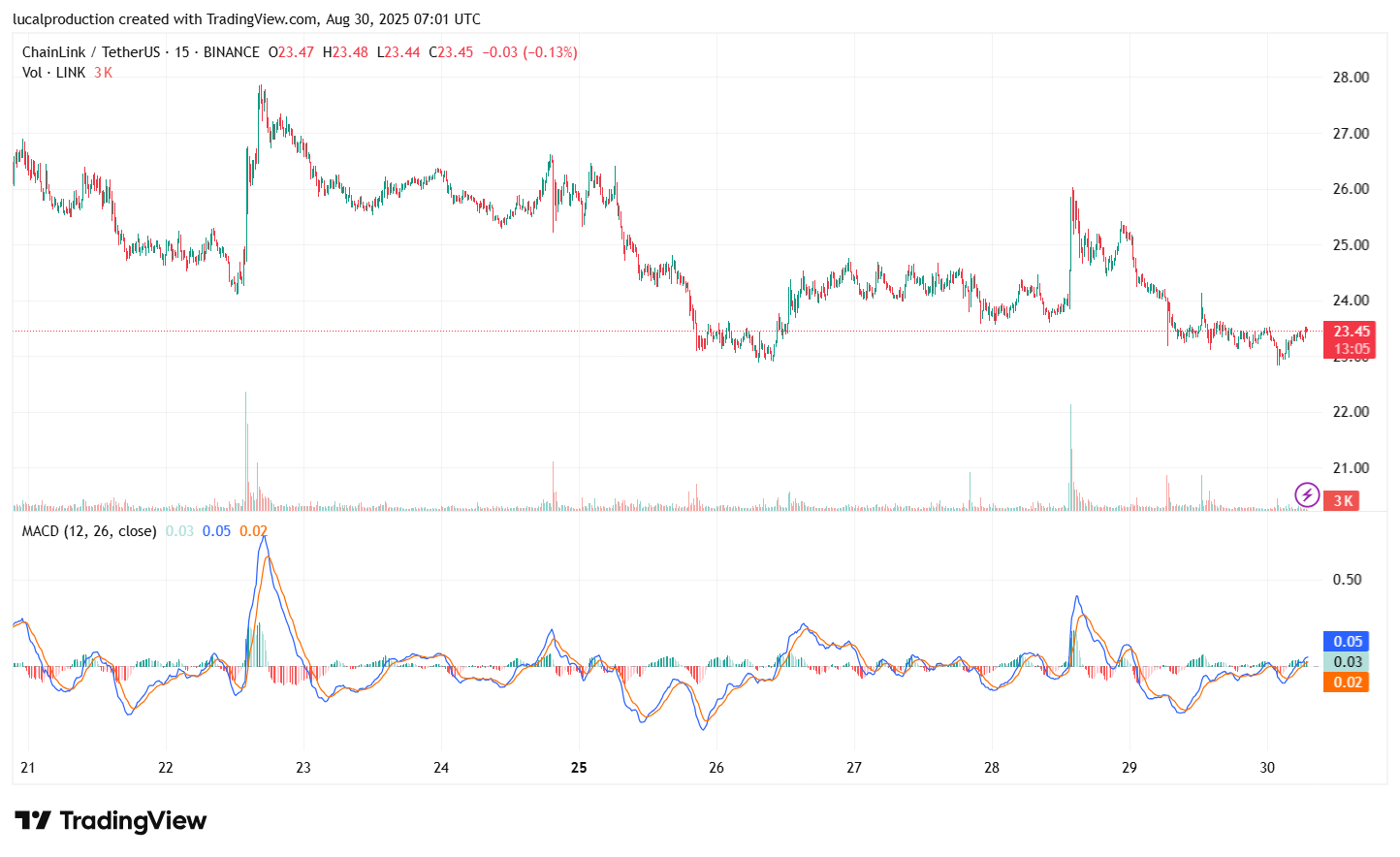Click the MACD (12, 26, close) legend
Viewport: 1400px width, 857px height.
click(x=89, y=531)
